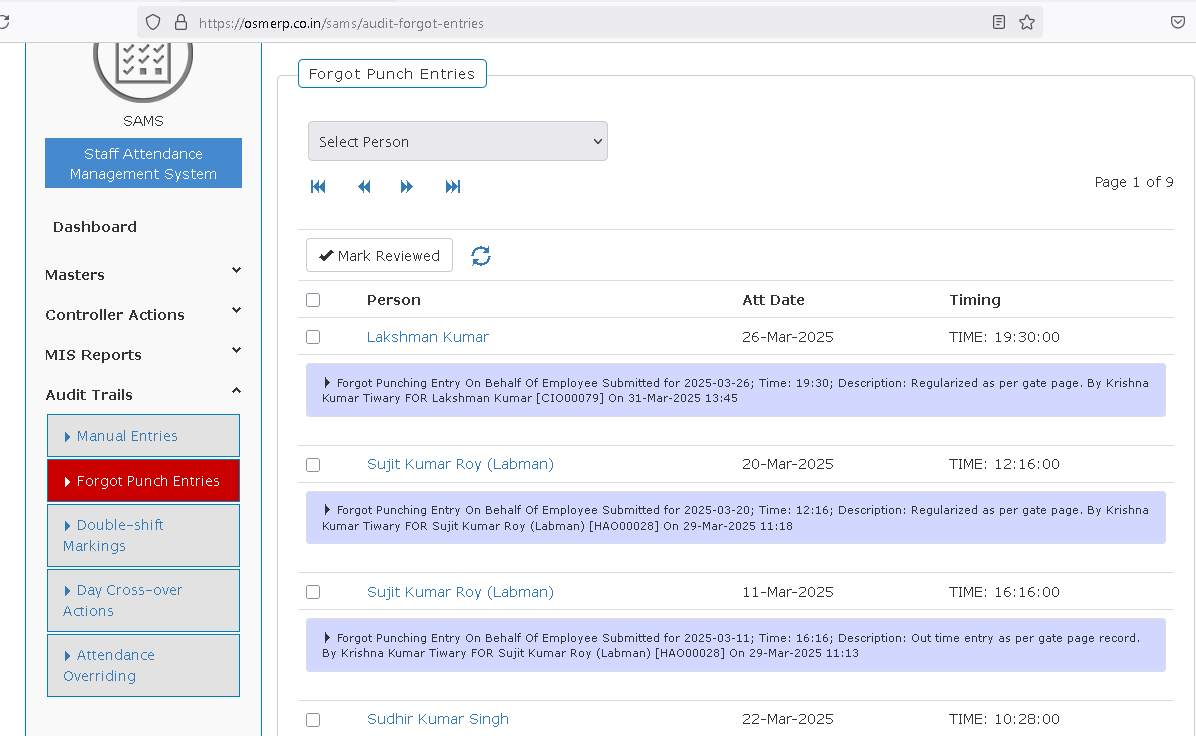Toggle reader view in address bar
Image resolution: width=1196 pixels, height=736 pixels.
999,22
